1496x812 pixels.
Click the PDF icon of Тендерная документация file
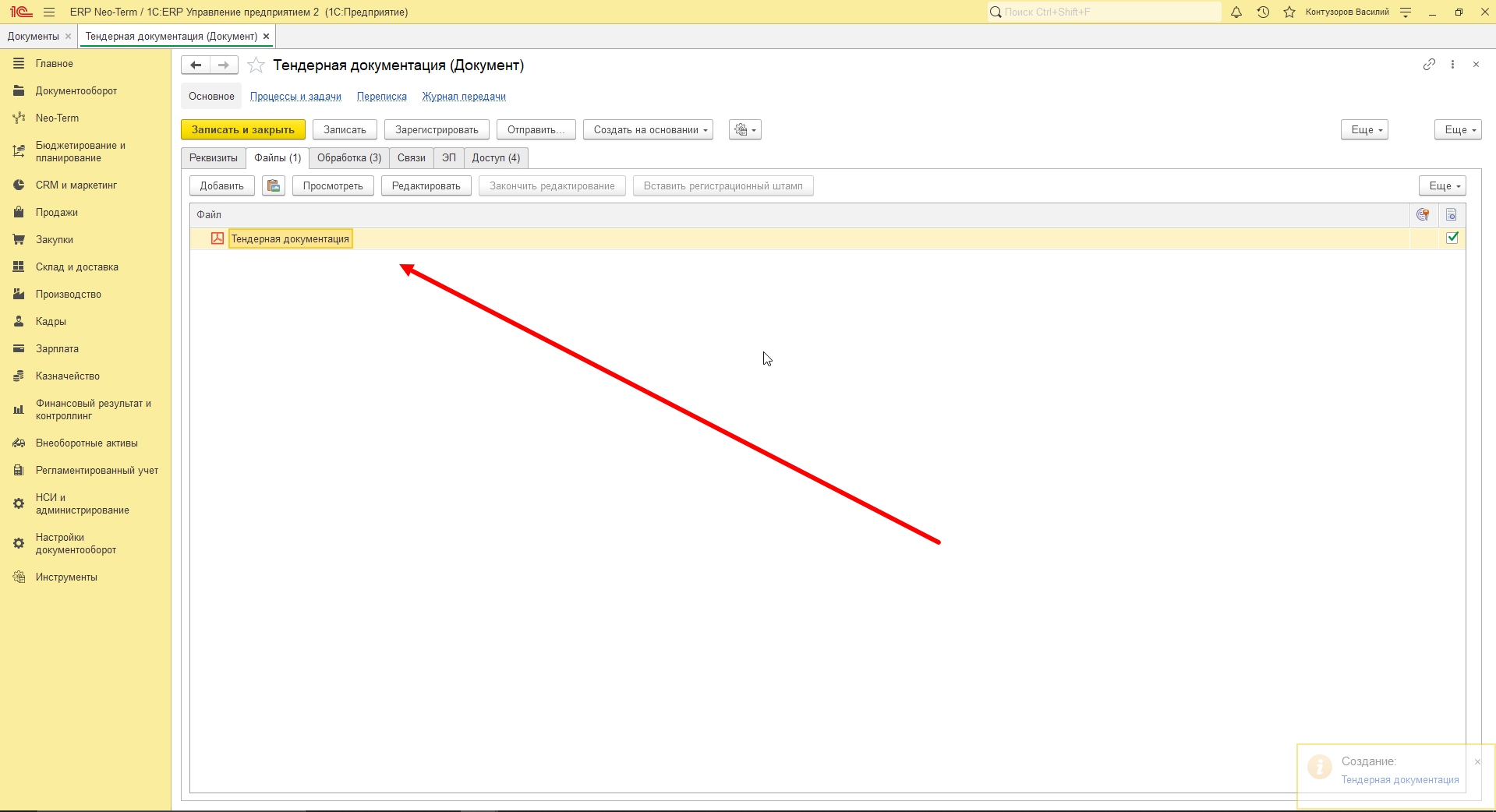218,238
